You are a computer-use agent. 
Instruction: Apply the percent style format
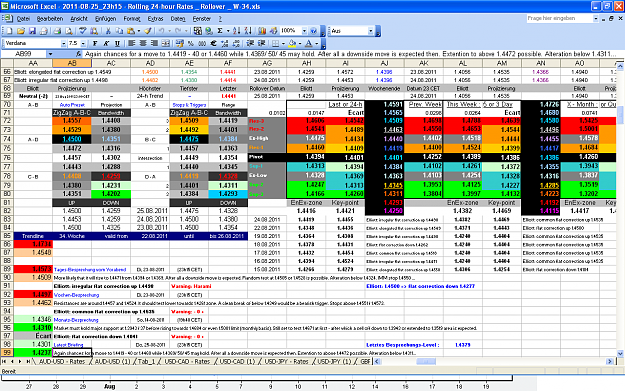coord(191,43)
